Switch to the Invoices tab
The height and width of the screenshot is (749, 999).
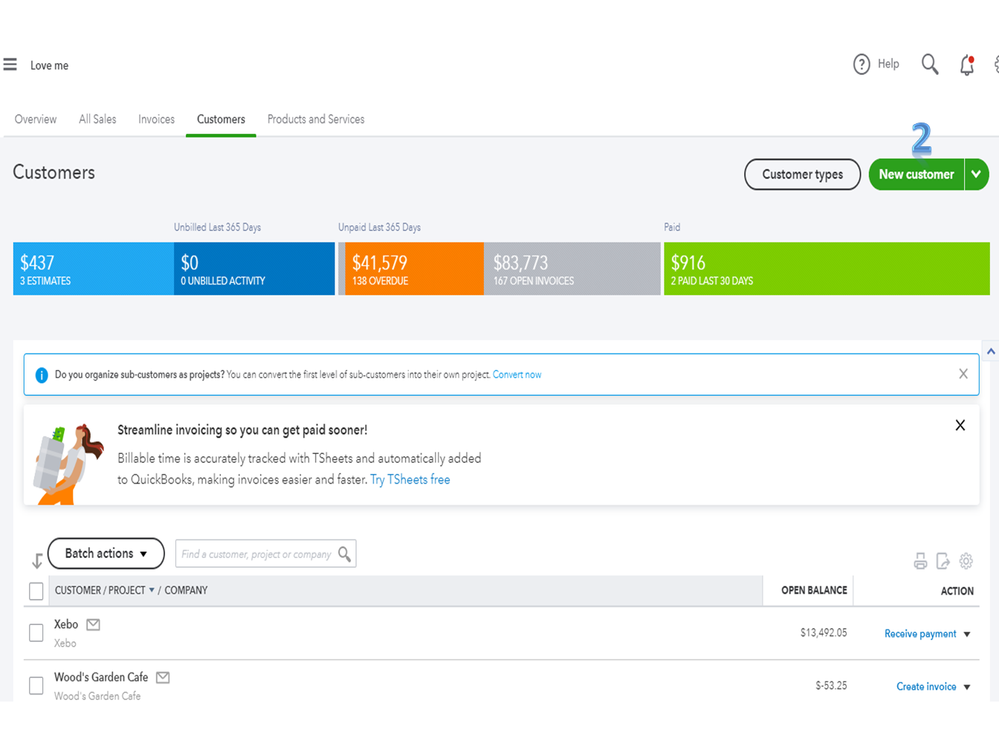coord(156,119)
